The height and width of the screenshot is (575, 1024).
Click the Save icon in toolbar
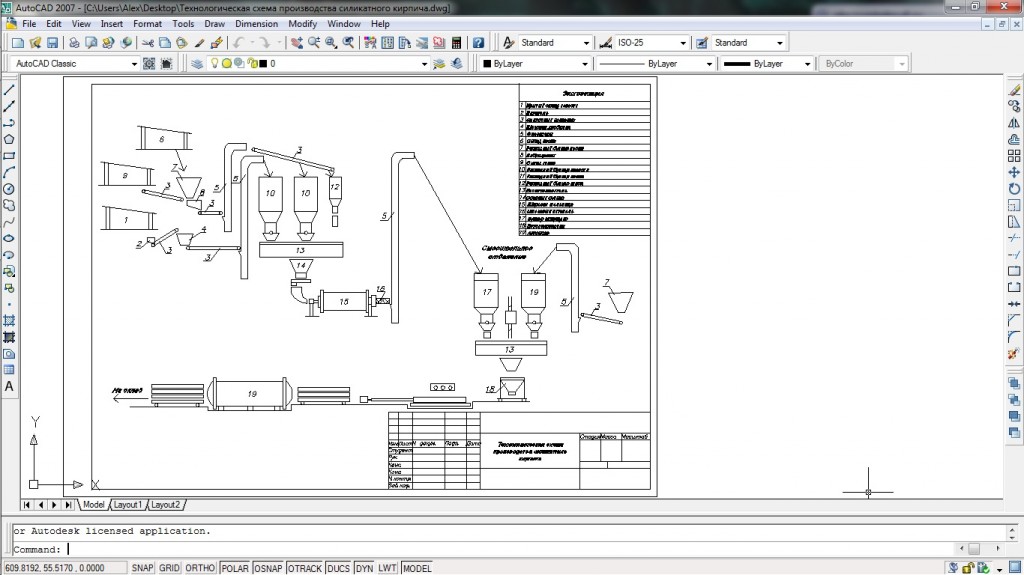click(x=52, y=42)
